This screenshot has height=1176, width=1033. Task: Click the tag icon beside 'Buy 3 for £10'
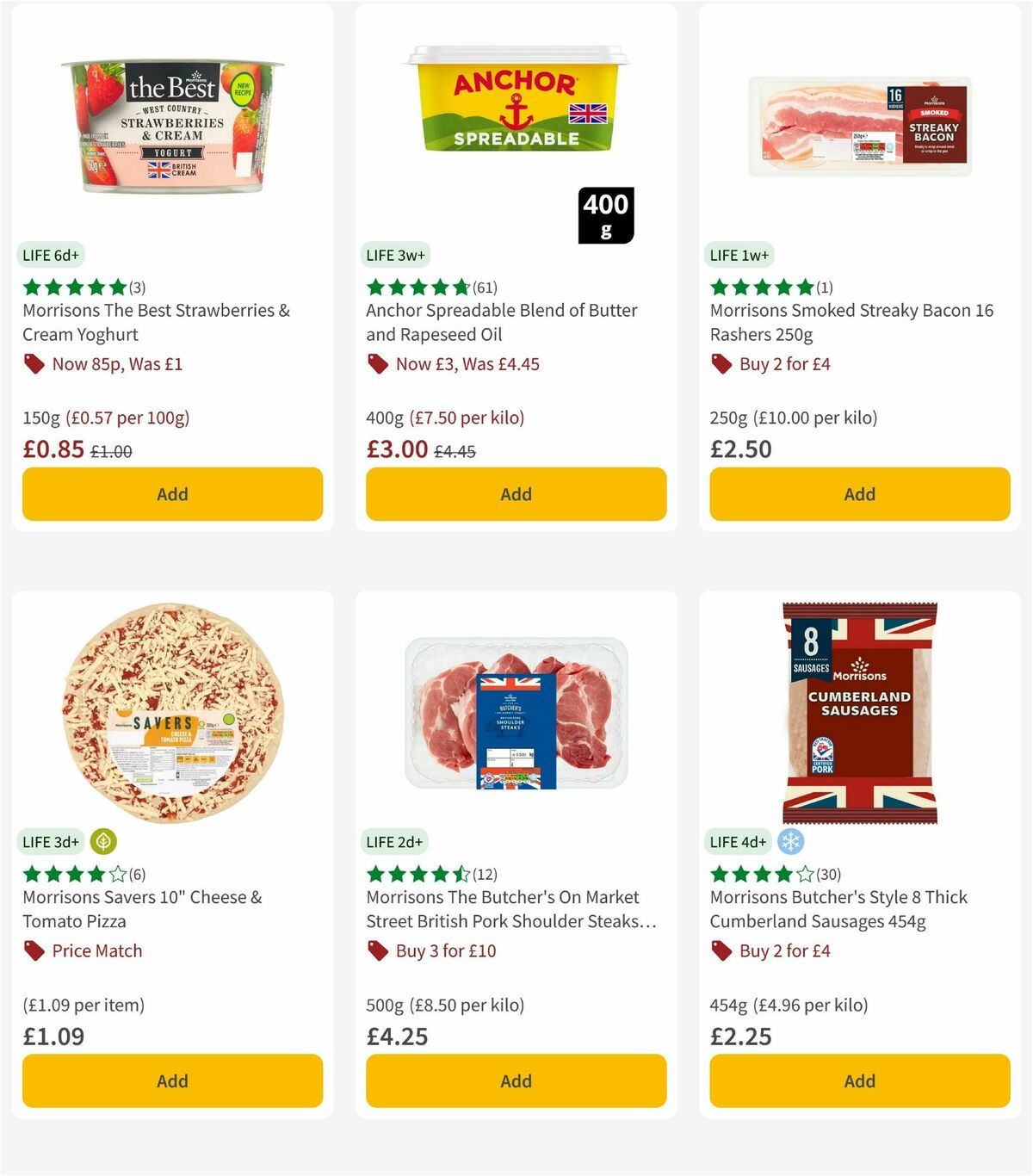tap(377, 950)
